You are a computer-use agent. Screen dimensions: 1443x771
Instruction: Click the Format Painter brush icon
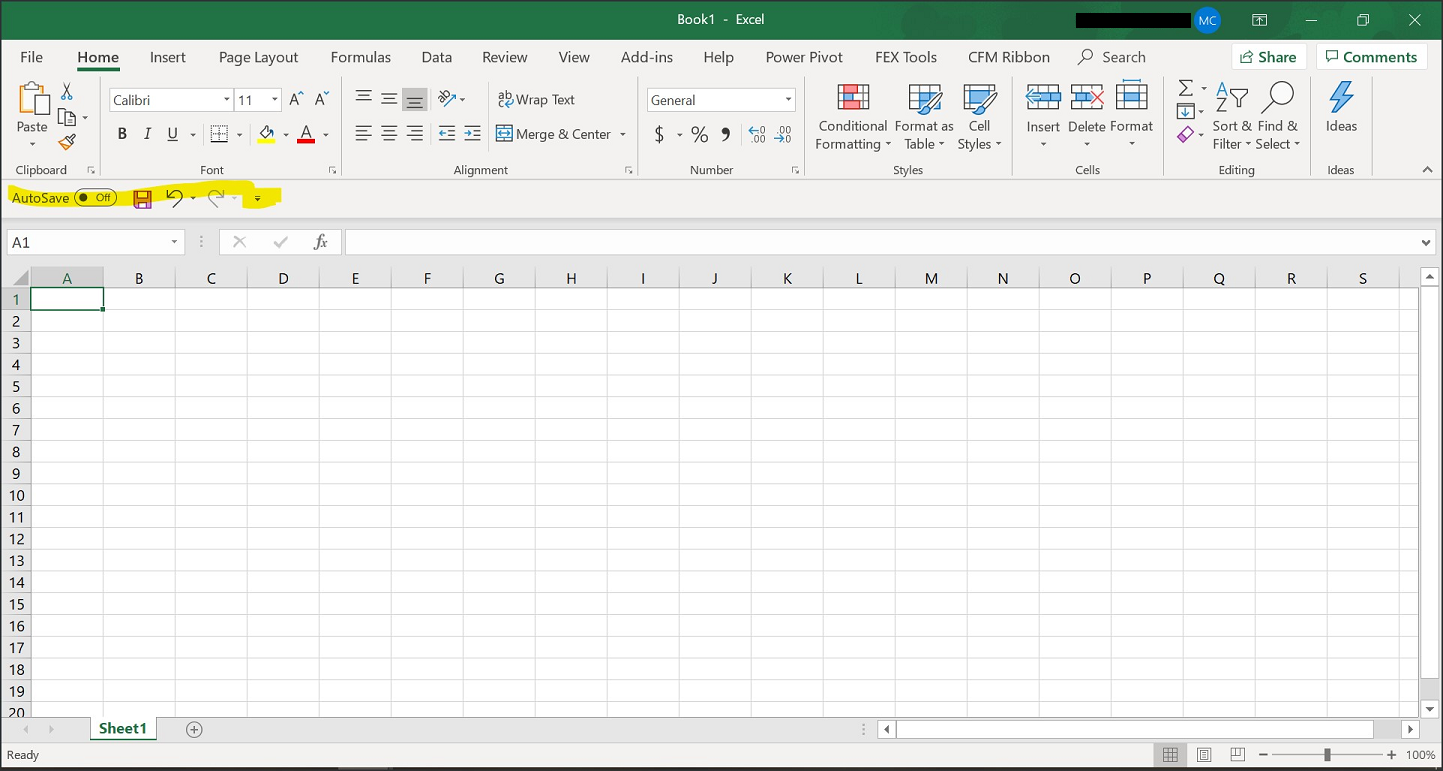pyautogui.click(x=67, y=143)
